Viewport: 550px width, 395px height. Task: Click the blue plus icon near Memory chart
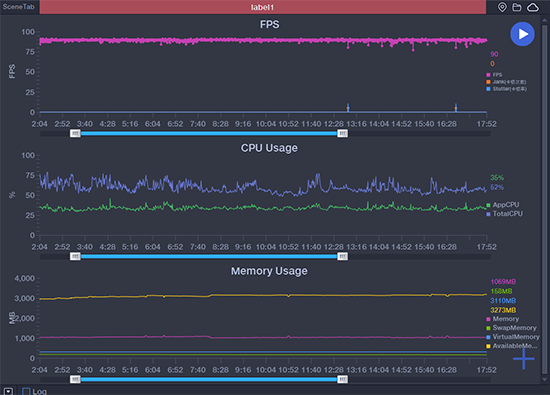523,359
